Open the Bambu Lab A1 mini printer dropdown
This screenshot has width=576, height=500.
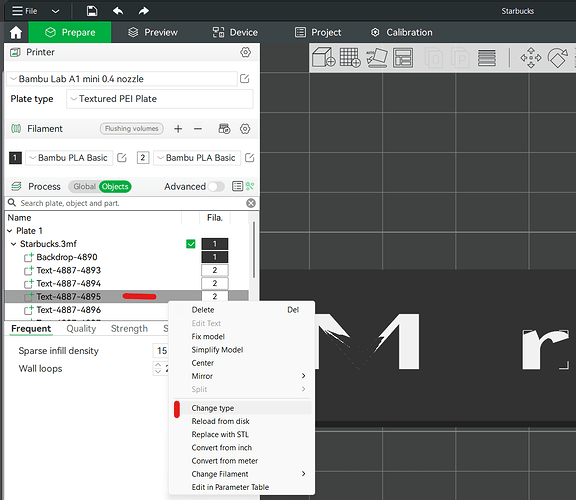pyautogui.click(x=122, y=79)
